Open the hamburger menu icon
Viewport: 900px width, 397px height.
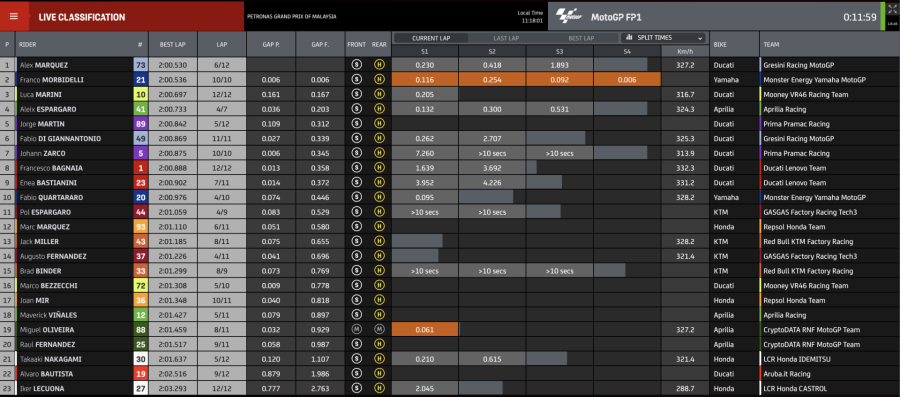pyautogui.click(x=13, y=16)
